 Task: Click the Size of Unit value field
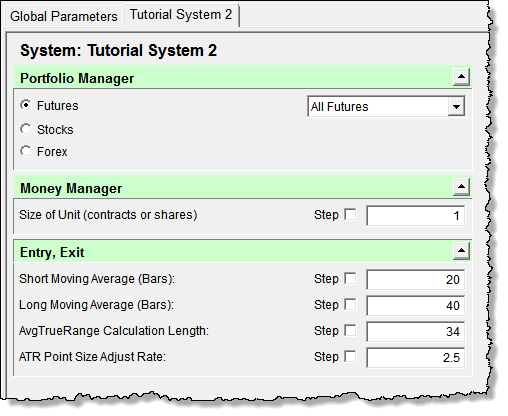[x=415, y=215]
